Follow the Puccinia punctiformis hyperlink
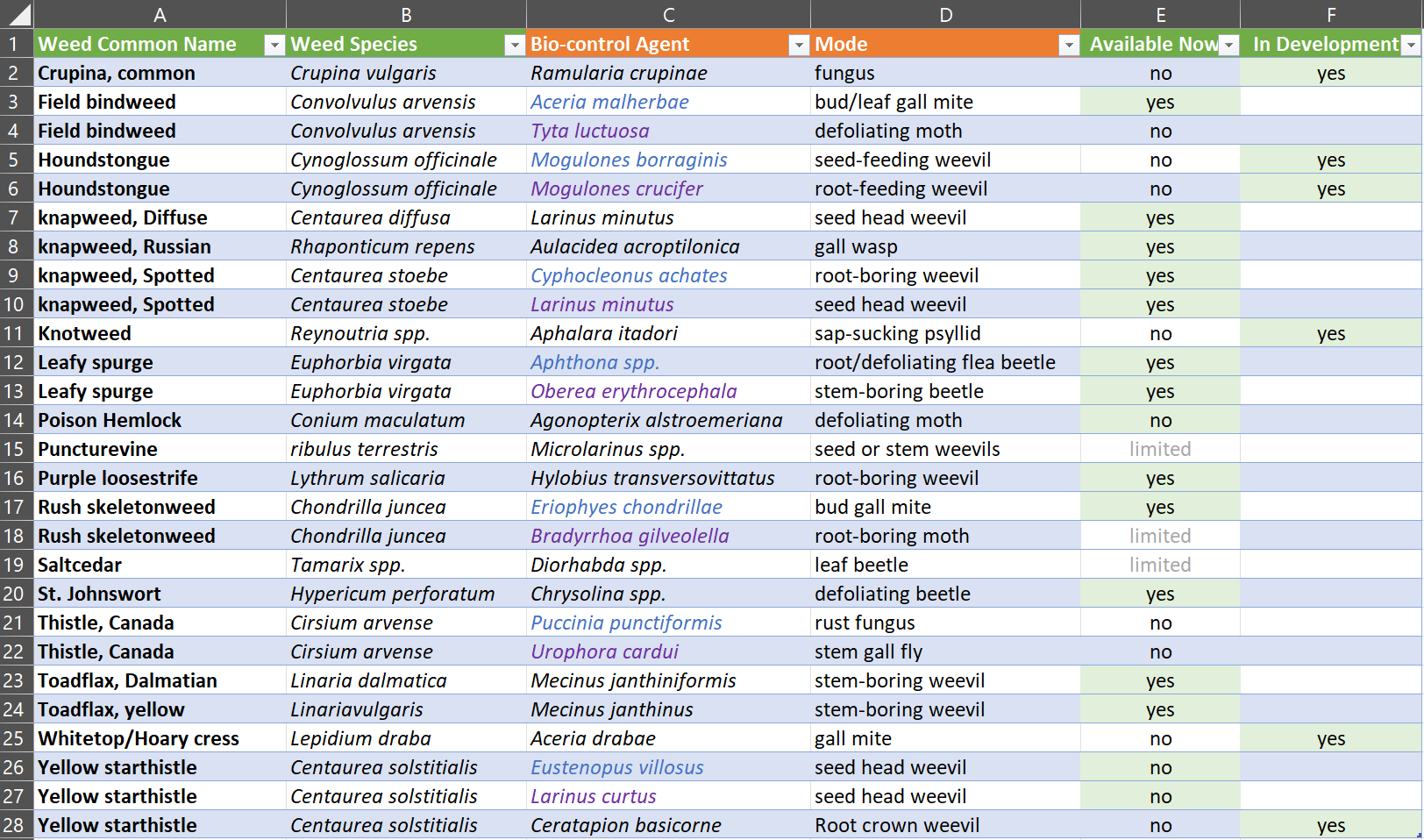The image size is (1424, 840). click(626, 623)
